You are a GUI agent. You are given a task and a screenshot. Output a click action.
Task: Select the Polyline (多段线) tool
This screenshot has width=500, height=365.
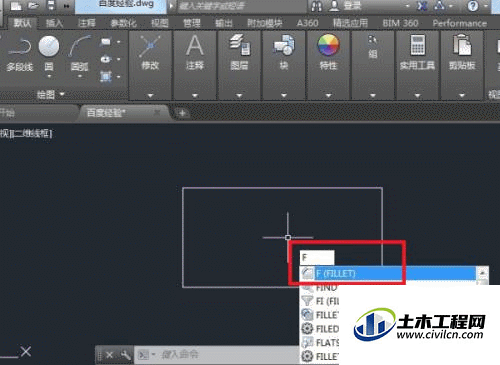tap(19, 54)
